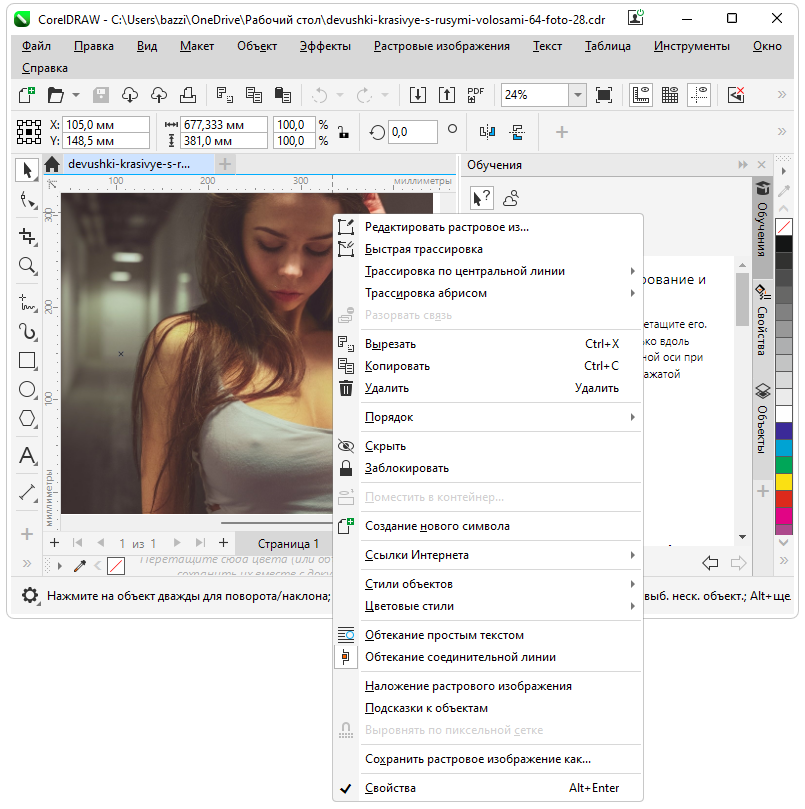Expand Трассировка абрисом submenu
Viewport: 805px width, 809px height.
[488, 293]
